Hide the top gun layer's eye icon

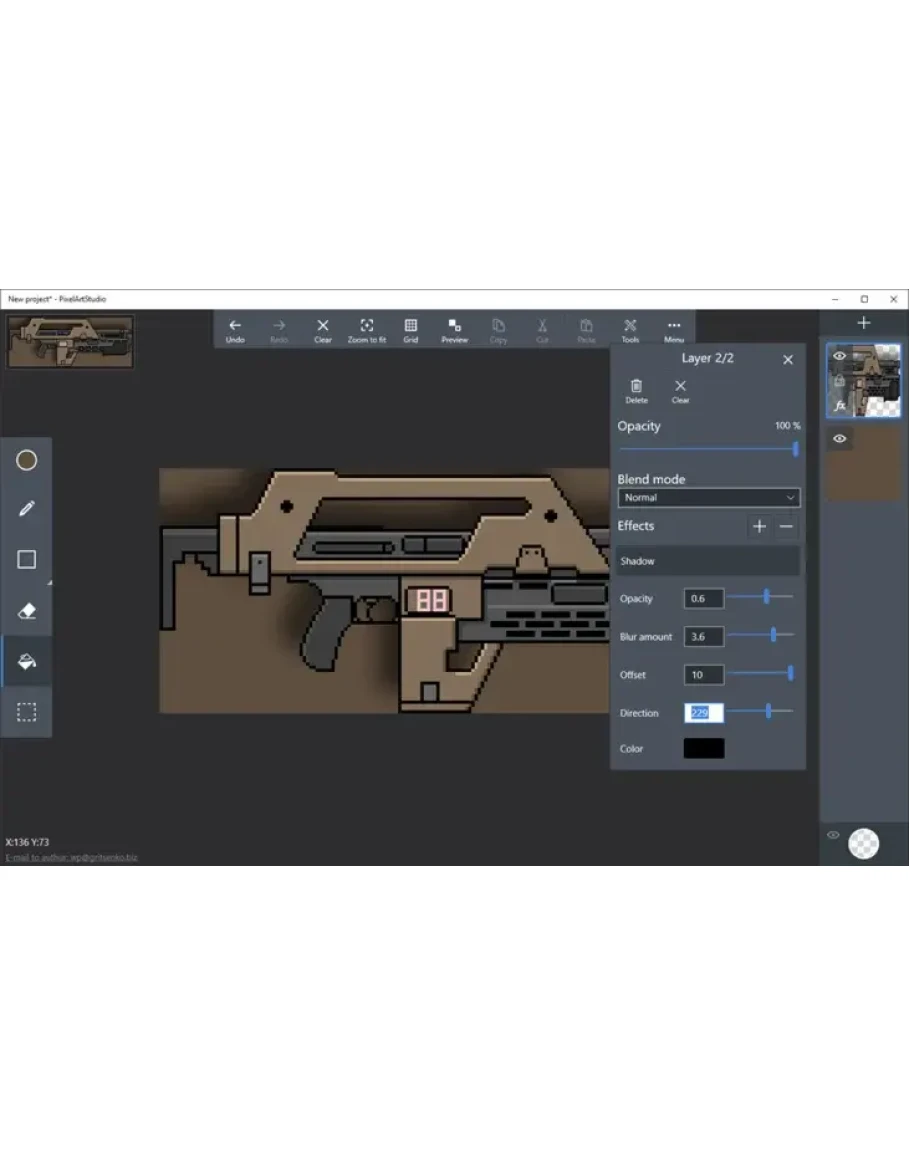(839, 355)
